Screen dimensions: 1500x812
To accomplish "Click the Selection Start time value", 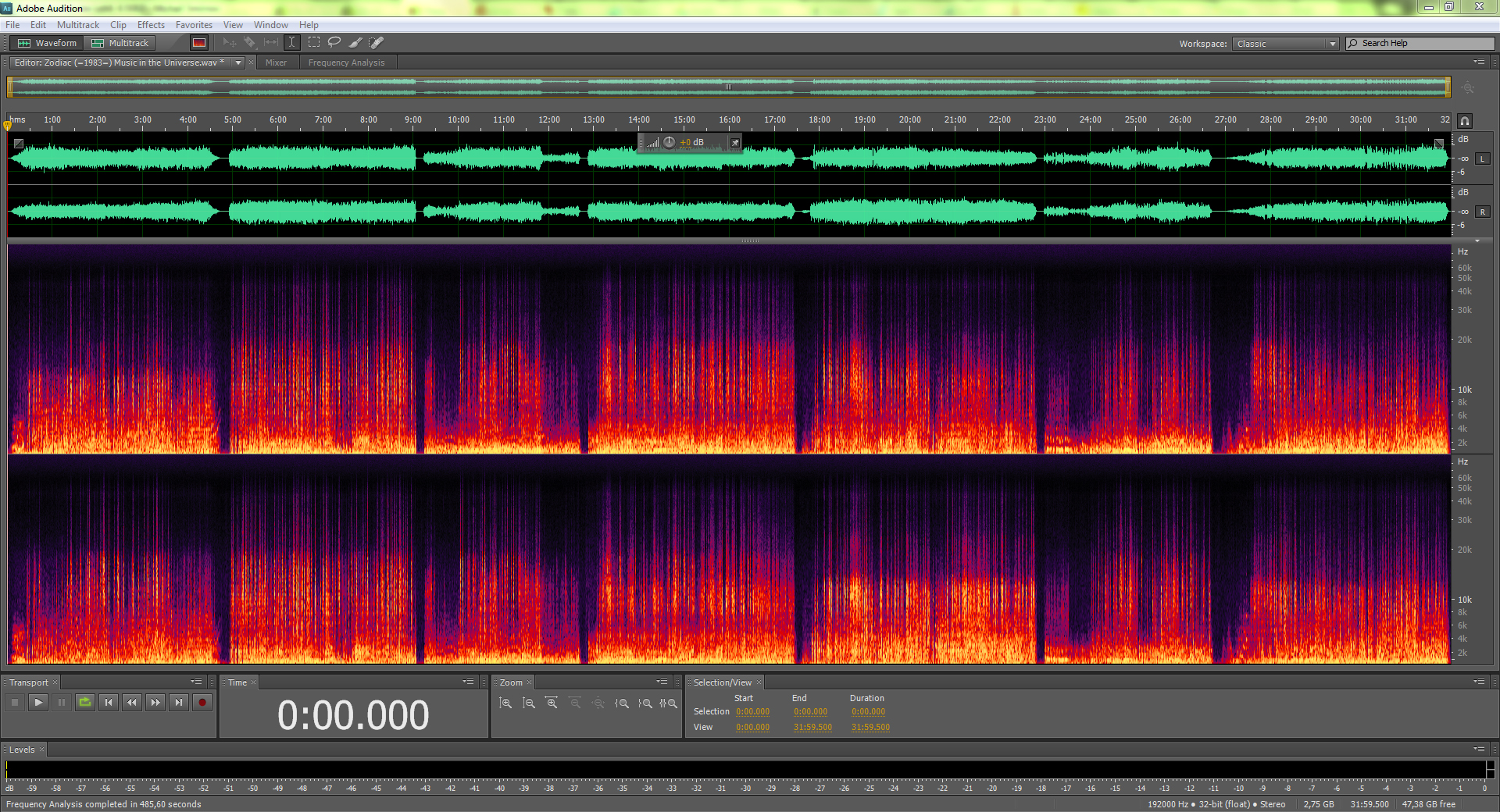I will 752,711.
